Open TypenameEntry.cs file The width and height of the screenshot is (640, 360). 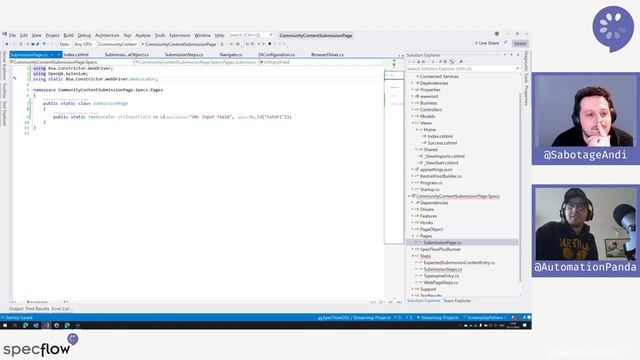tap(441, 276)
